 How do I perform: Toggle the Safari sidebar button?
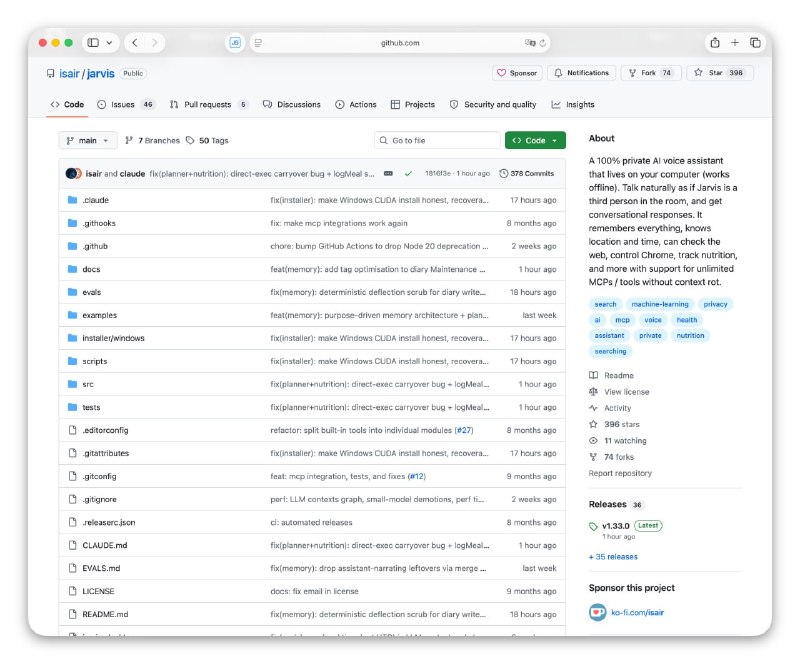coord(93,43)
